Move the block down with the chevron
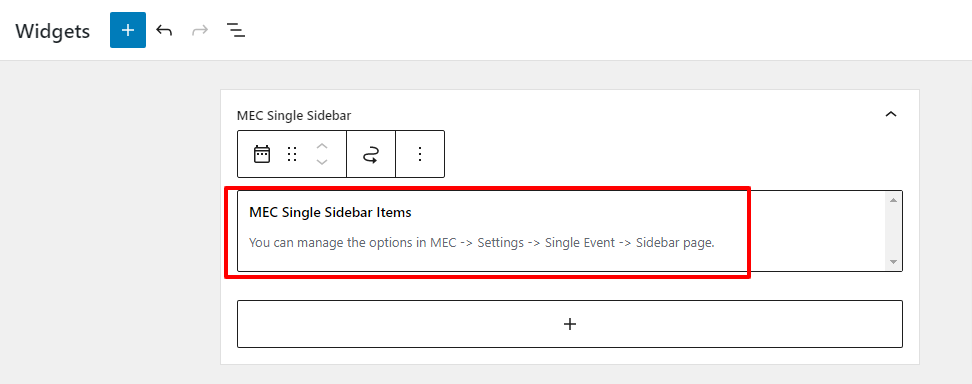 tap(321, 162)
